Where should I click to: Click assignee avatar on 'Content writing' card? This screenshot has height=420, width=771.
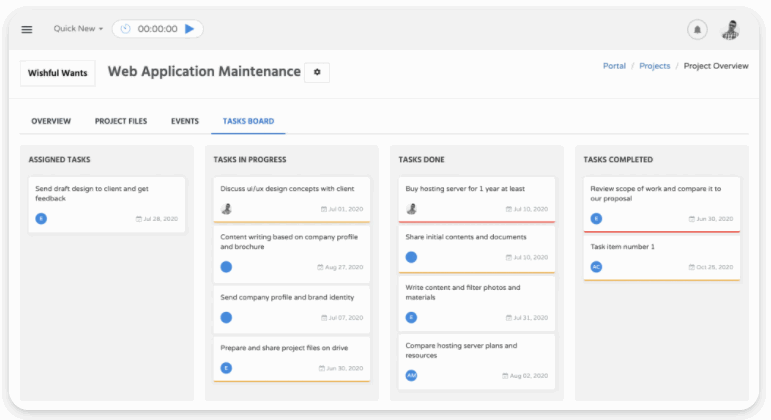point(226,267)
